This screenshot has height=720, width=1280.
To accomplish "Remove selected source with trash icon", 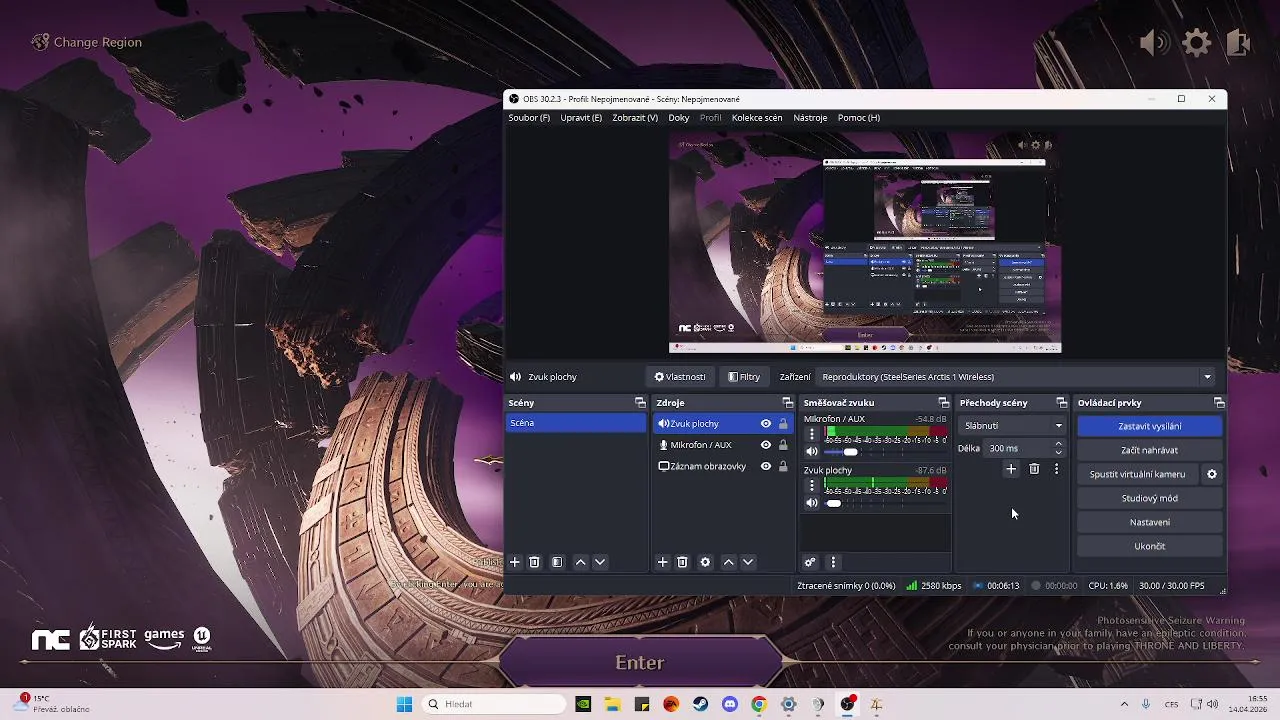I will point(682,562).
